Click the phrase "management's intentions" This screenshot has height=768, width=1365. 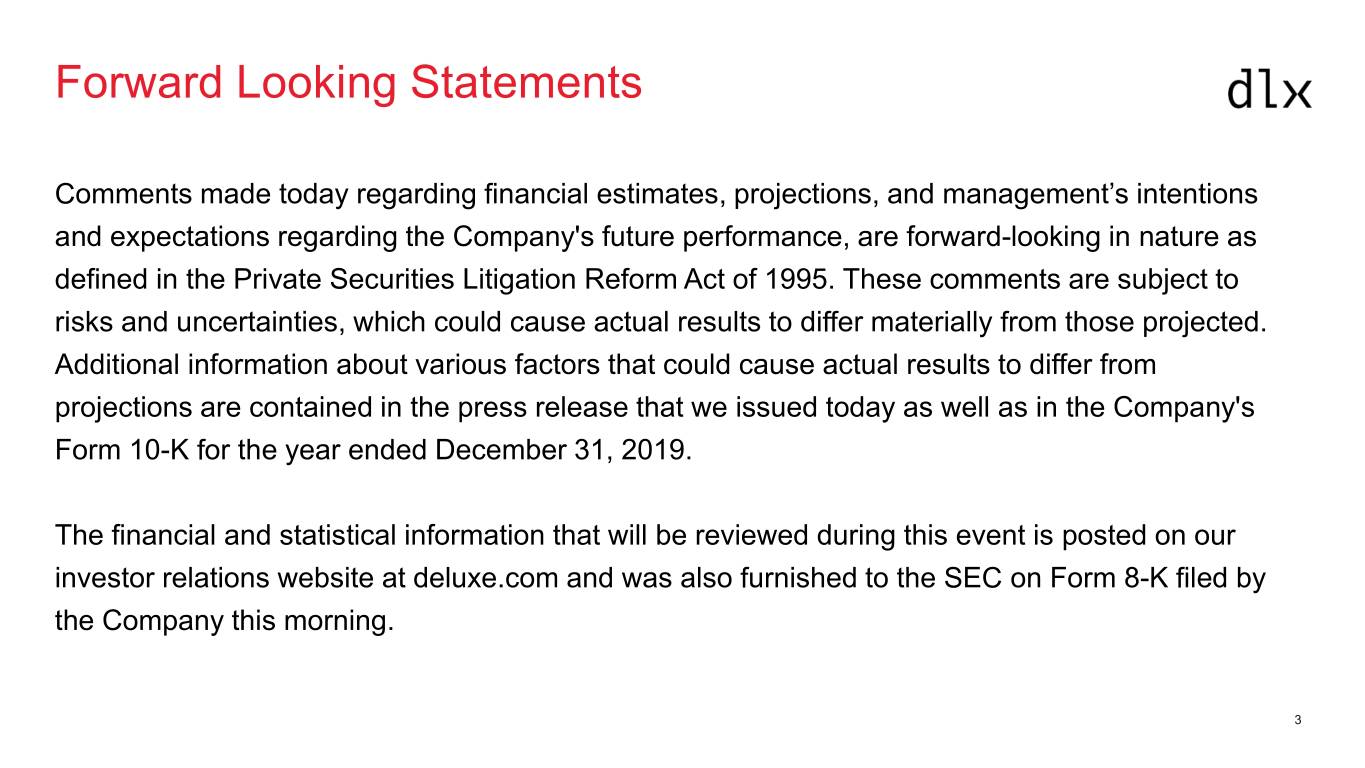click(x=1100, y=194)
